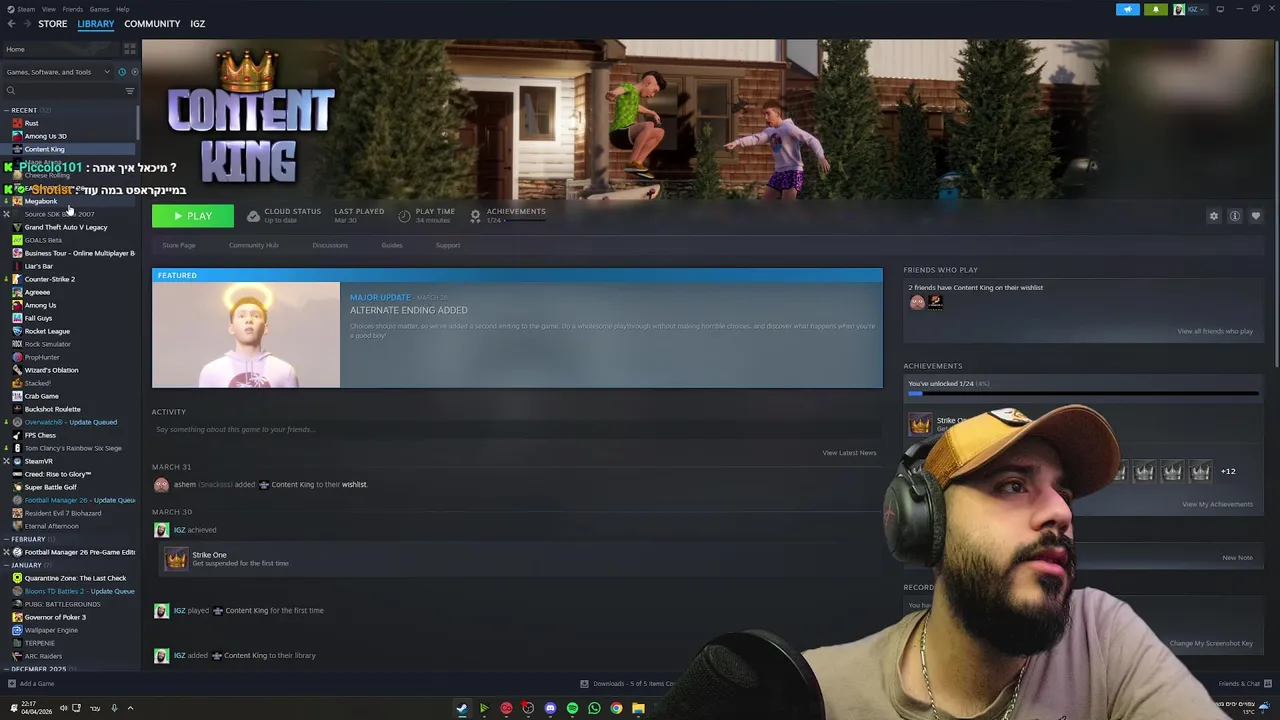The image size is (1280, 720).
Task: Open Games, Software, and Tools dropdown
Action: coord(58,72)
